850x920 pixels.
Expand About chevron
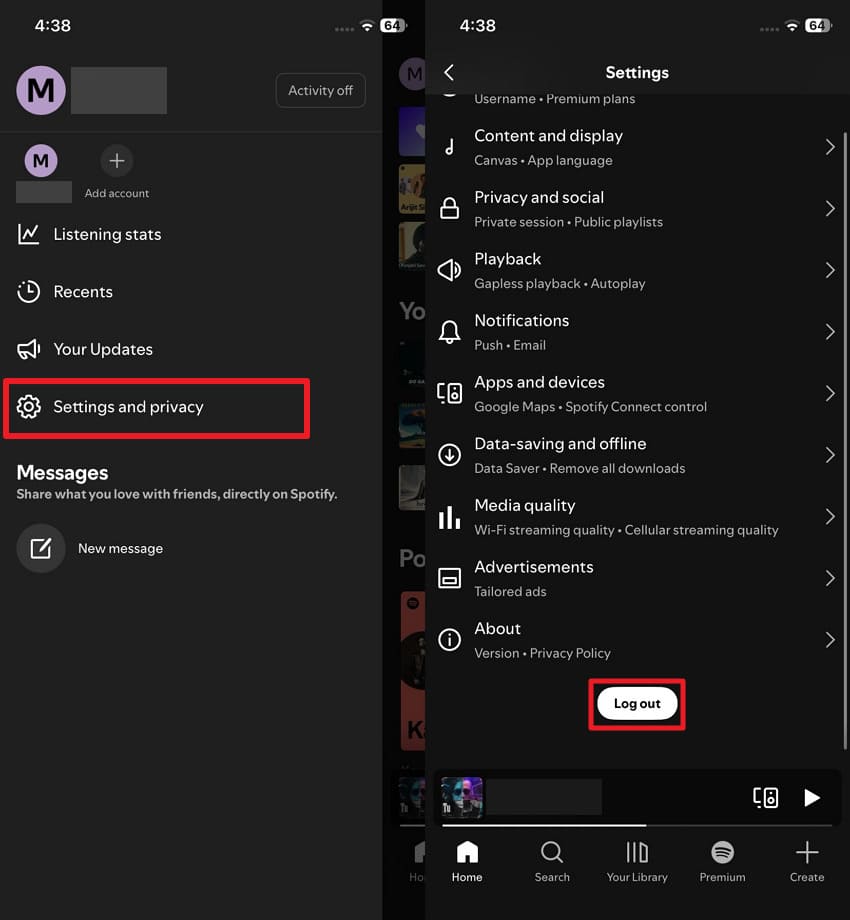pyautogui.click(x=829, y=640)
